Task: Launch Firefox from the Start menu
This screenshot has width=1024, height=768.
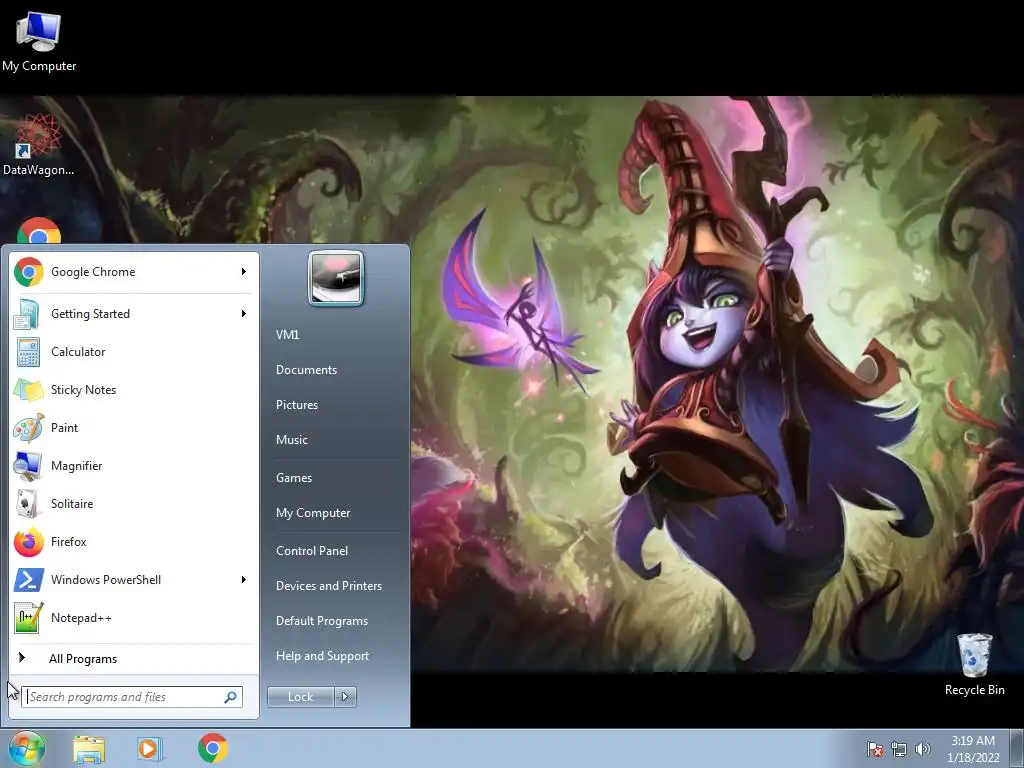Action: coord(134,542)
